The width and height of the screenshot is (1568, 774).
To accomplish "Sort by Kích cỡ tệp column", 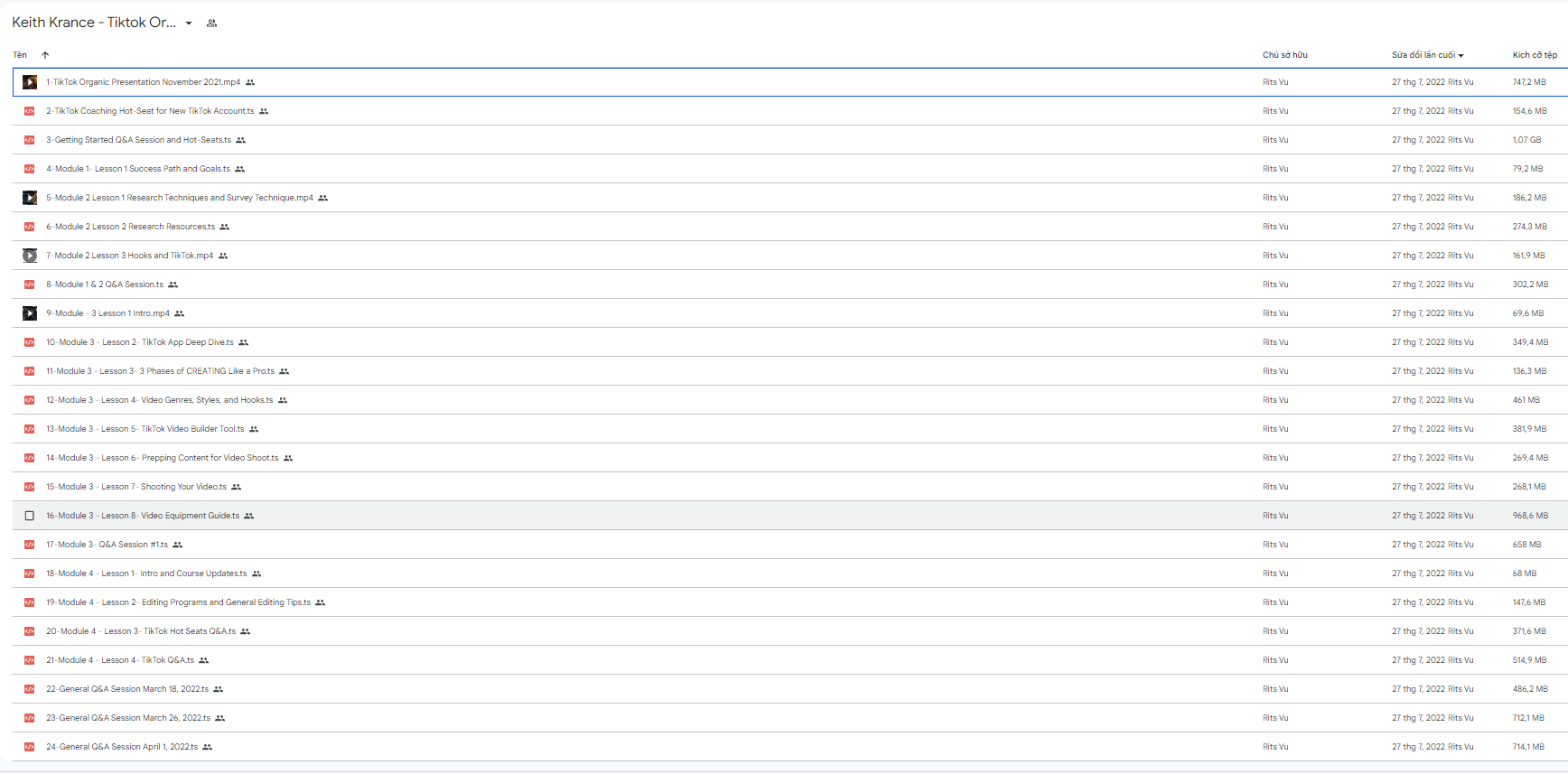I will tap(1535, 55).
